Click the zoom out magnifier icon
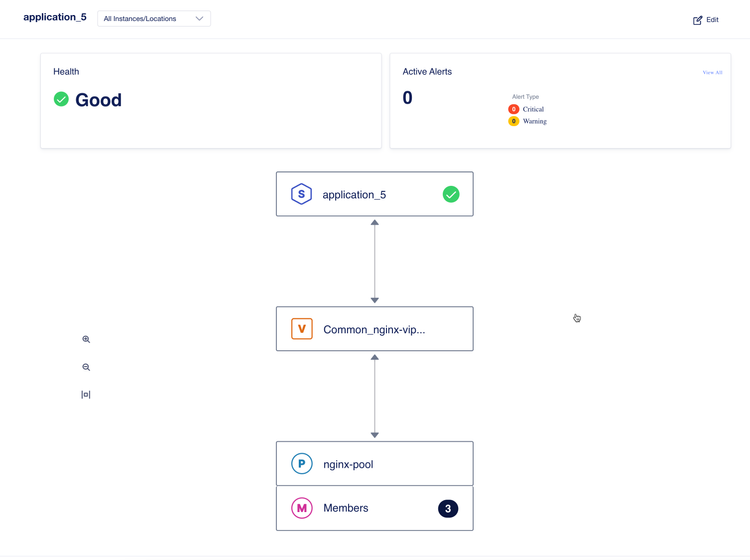 (86, 367)
